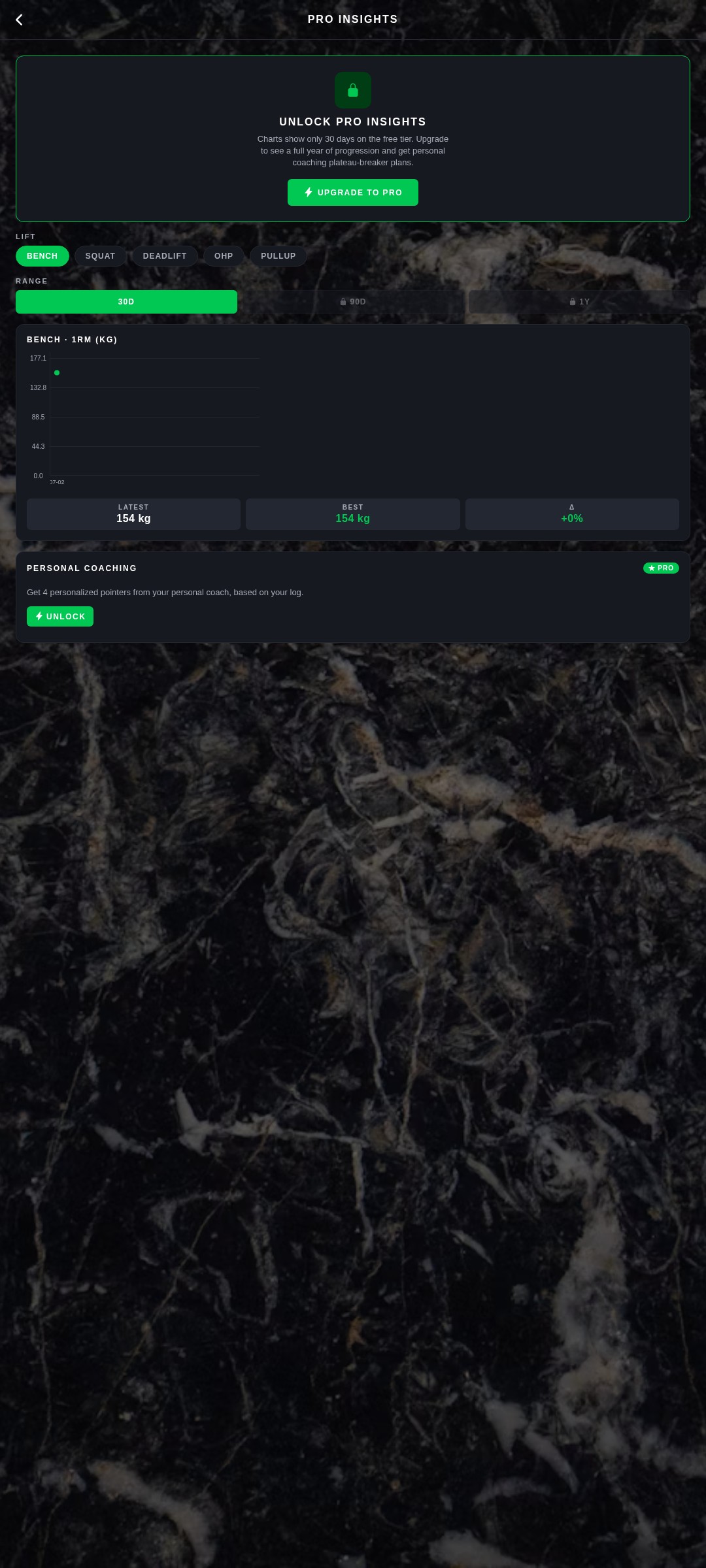This screenshot has height=1568, width=706.
Task: Click the green data point on chart
Action: coord(57,372)
